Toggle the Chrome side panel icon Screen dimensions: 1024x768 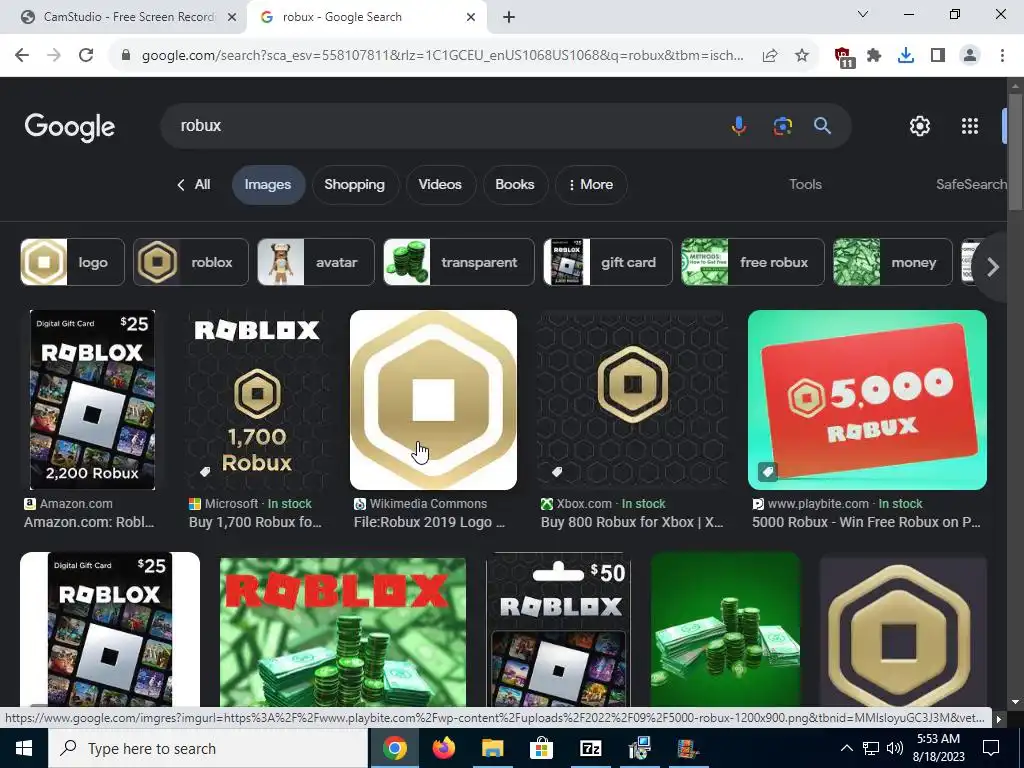click(938, 56)
